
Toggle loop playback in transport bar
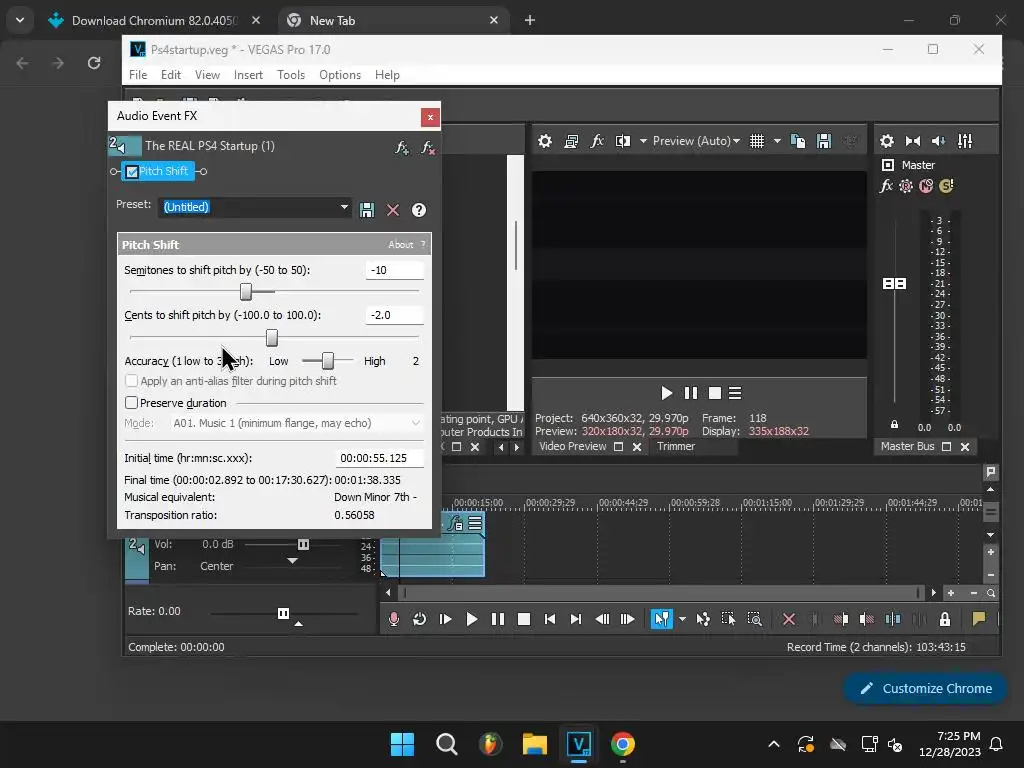(419, 619)
